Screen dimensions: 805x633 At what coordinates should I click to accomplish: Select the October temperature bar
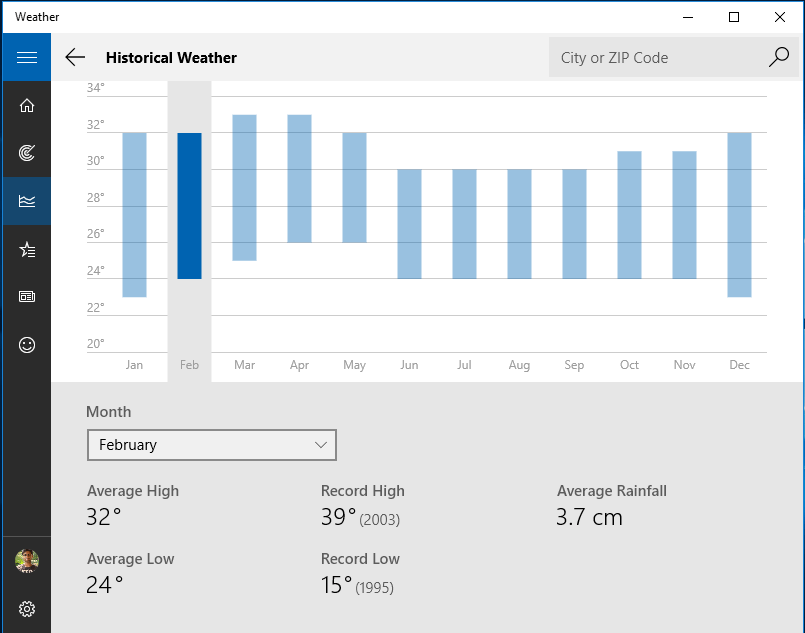tap(629, 215)
